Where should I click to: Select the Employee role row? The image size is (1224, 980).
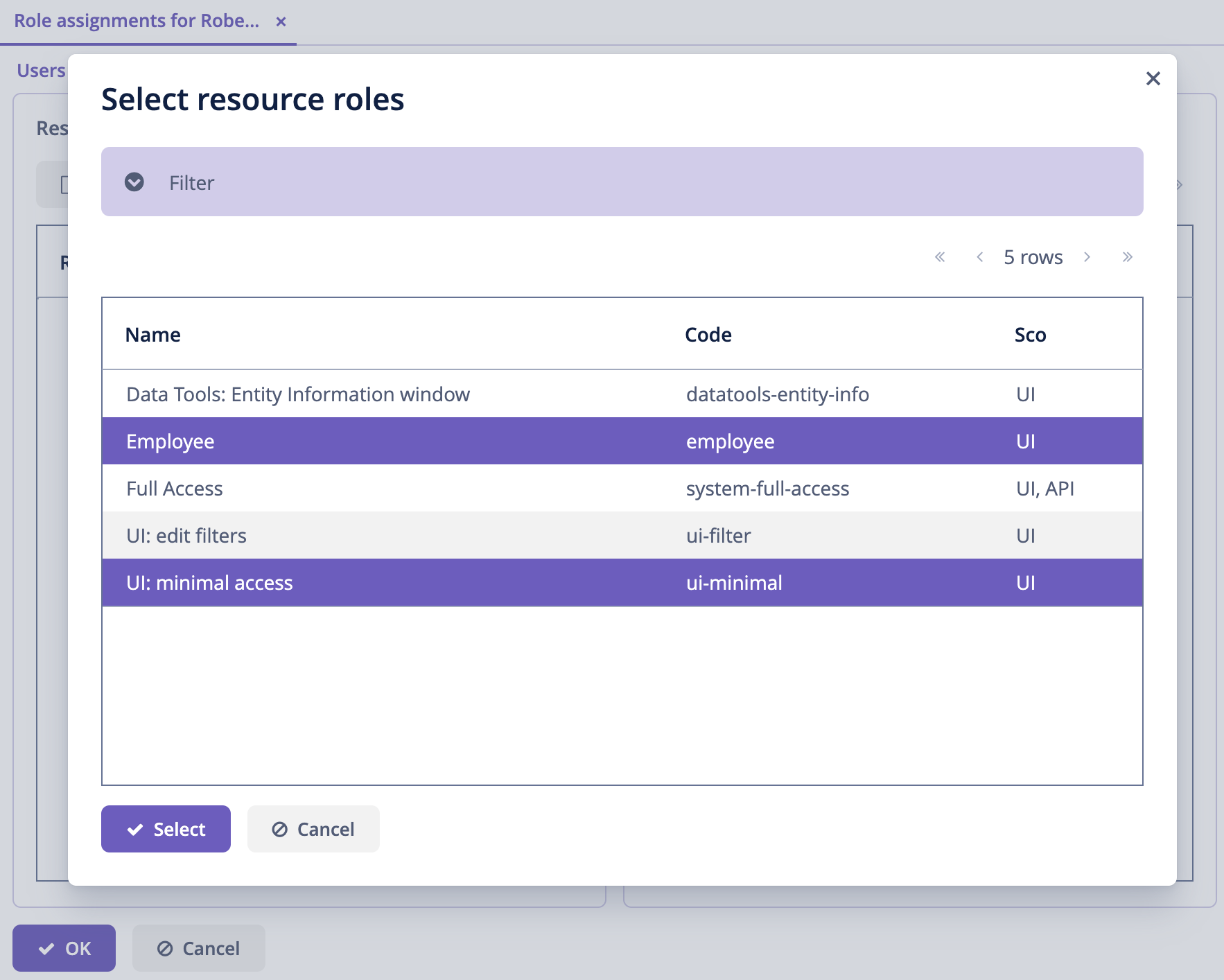tap(622, 441)
